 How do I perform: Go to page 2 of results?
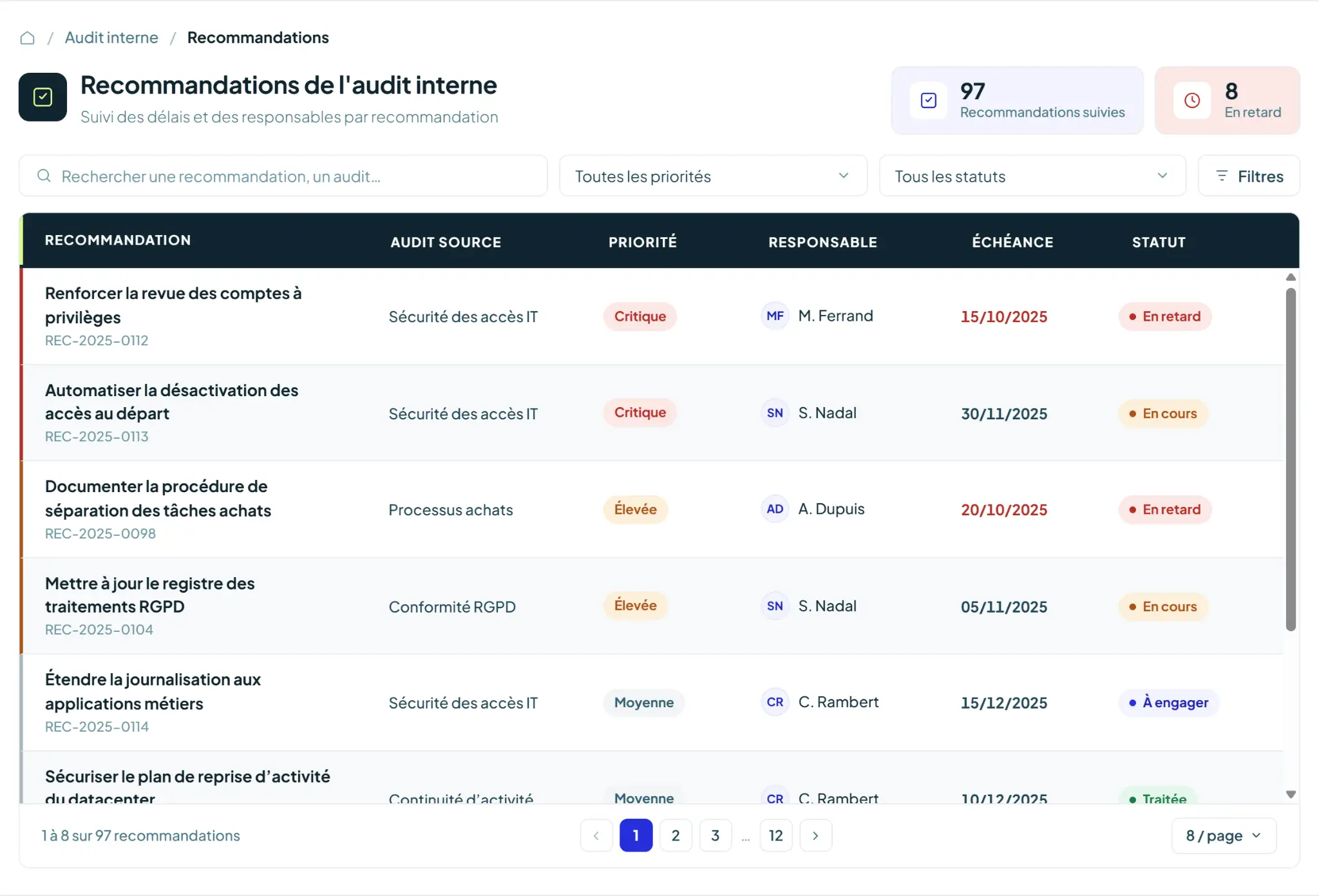(x=676, y=835)
